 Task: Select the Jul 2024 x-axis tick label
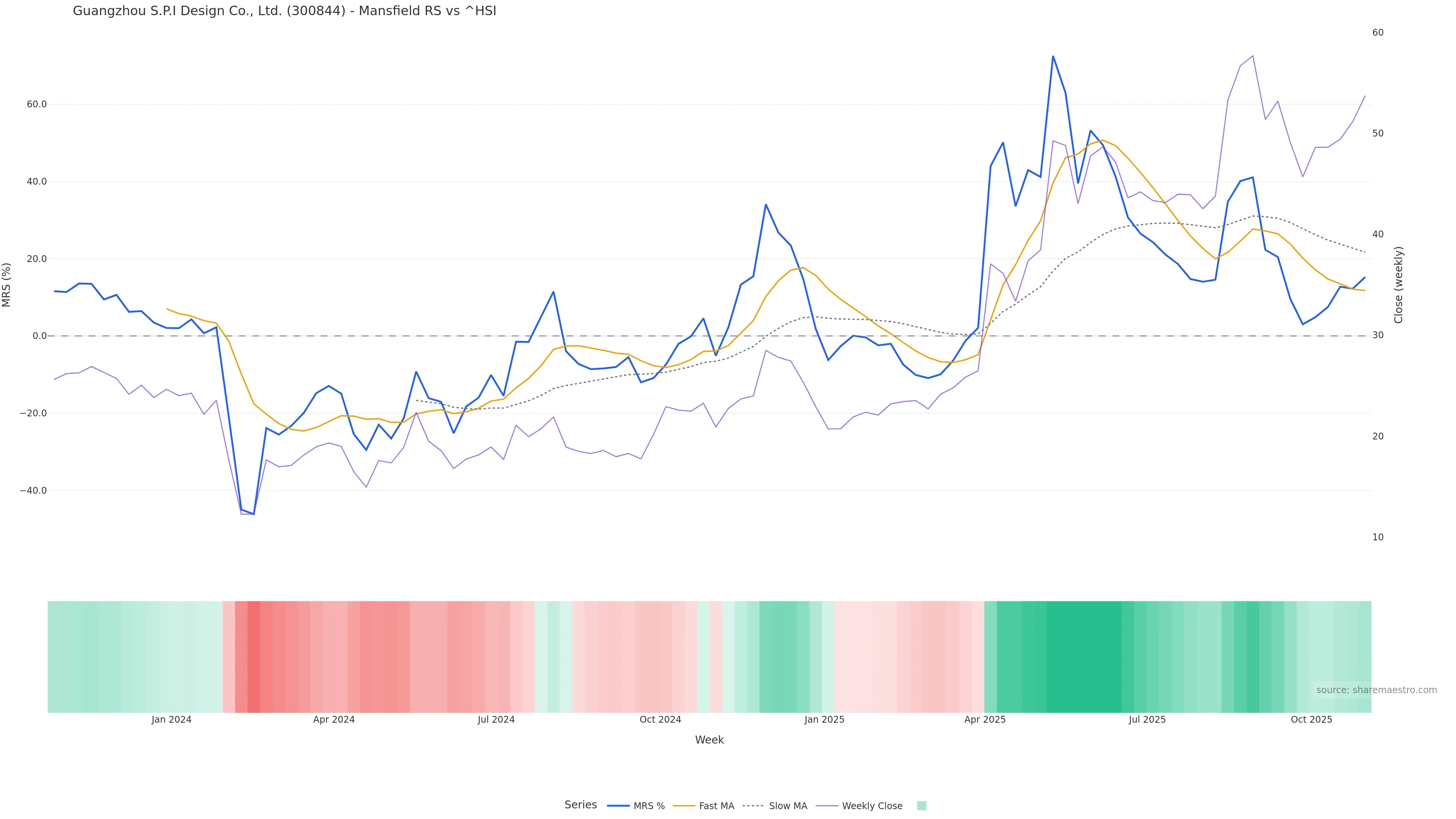pyautogui.click(x=496, y=720)
